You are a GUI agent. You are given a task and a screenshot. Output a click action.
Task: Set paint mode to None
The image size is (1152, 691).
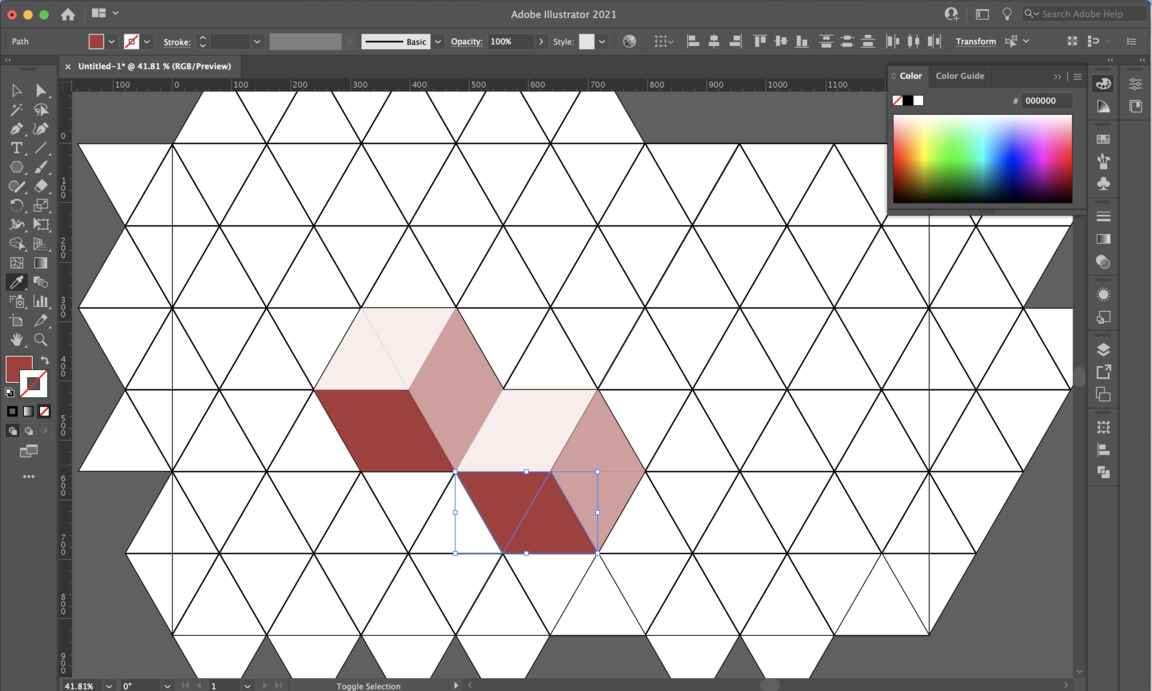click(x=44, y=411)
